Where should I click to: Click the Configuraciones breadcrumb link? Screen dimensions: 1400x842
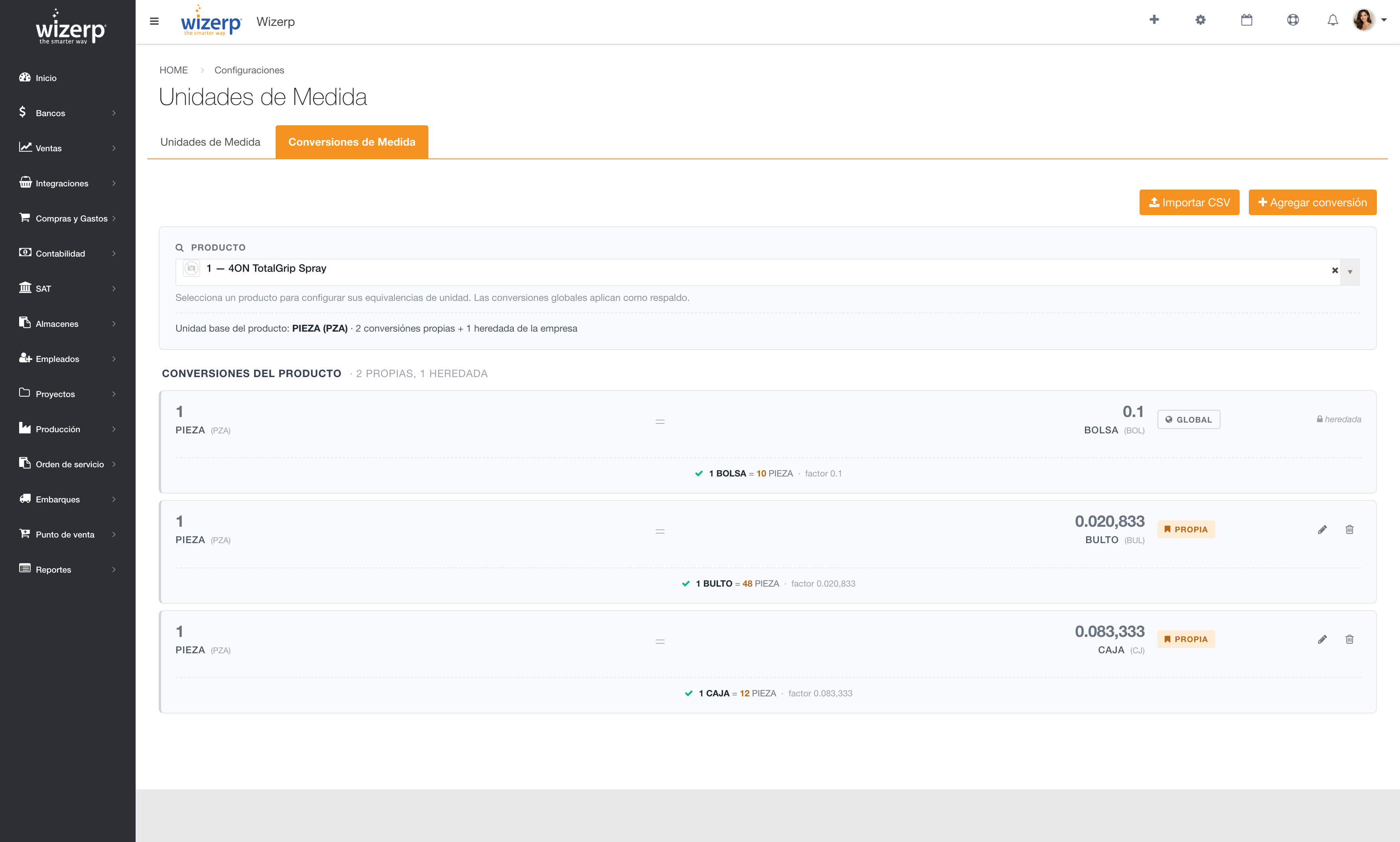(x=249, y=70)
